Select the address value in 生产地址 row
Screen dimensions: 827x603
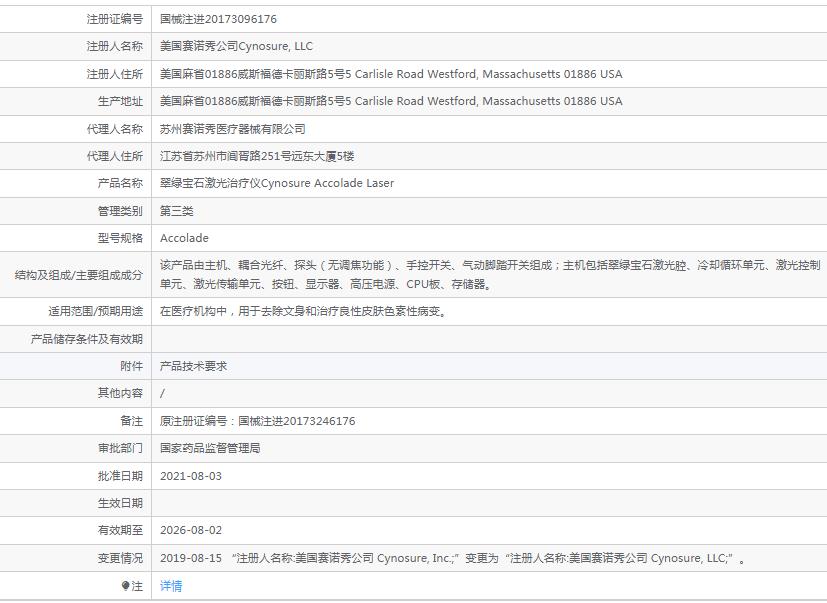coord(391,101)
